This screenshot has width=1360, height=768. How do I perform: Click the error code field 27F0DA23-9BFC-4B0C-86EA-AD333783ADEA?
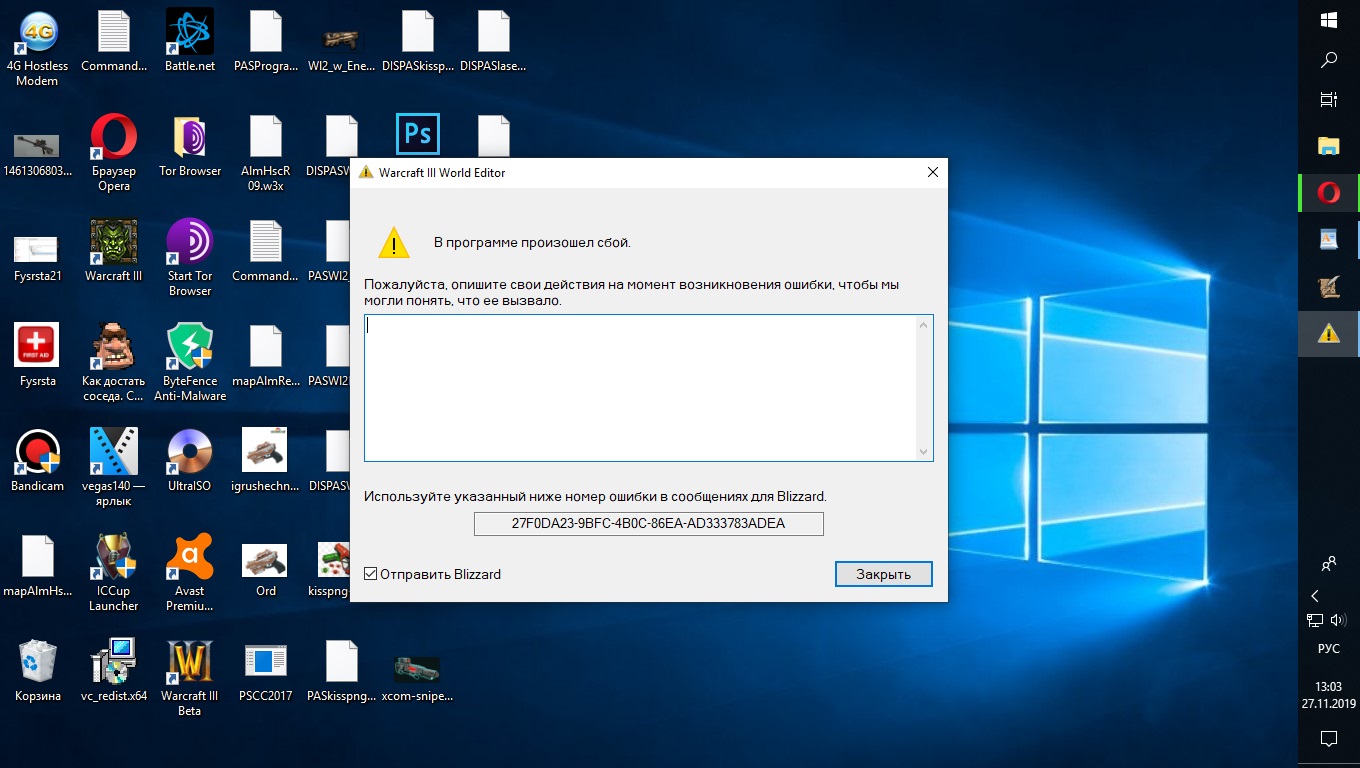tap(648, 524)
